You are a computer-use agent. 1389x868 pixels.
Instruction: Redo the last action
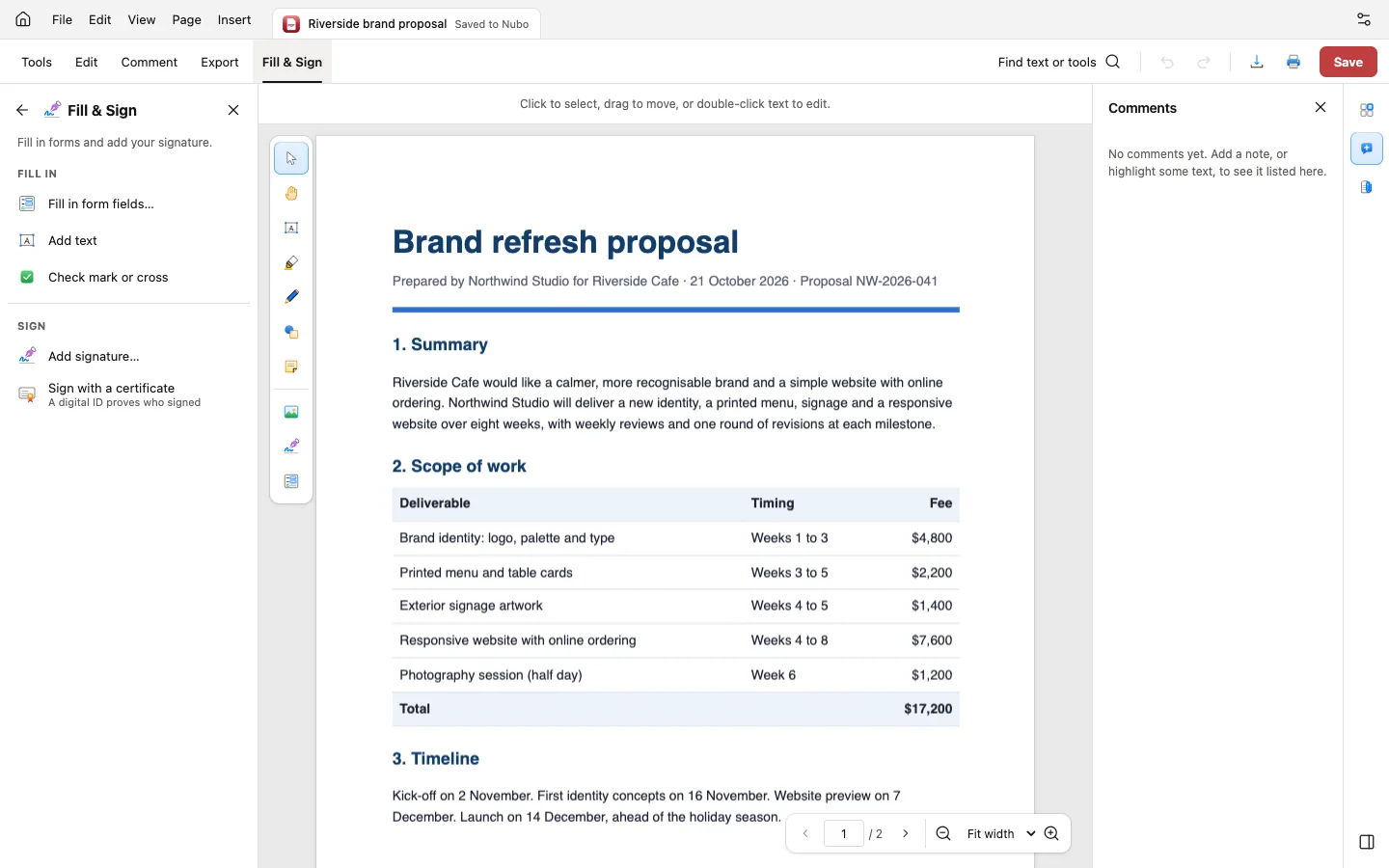[1204, 62]
